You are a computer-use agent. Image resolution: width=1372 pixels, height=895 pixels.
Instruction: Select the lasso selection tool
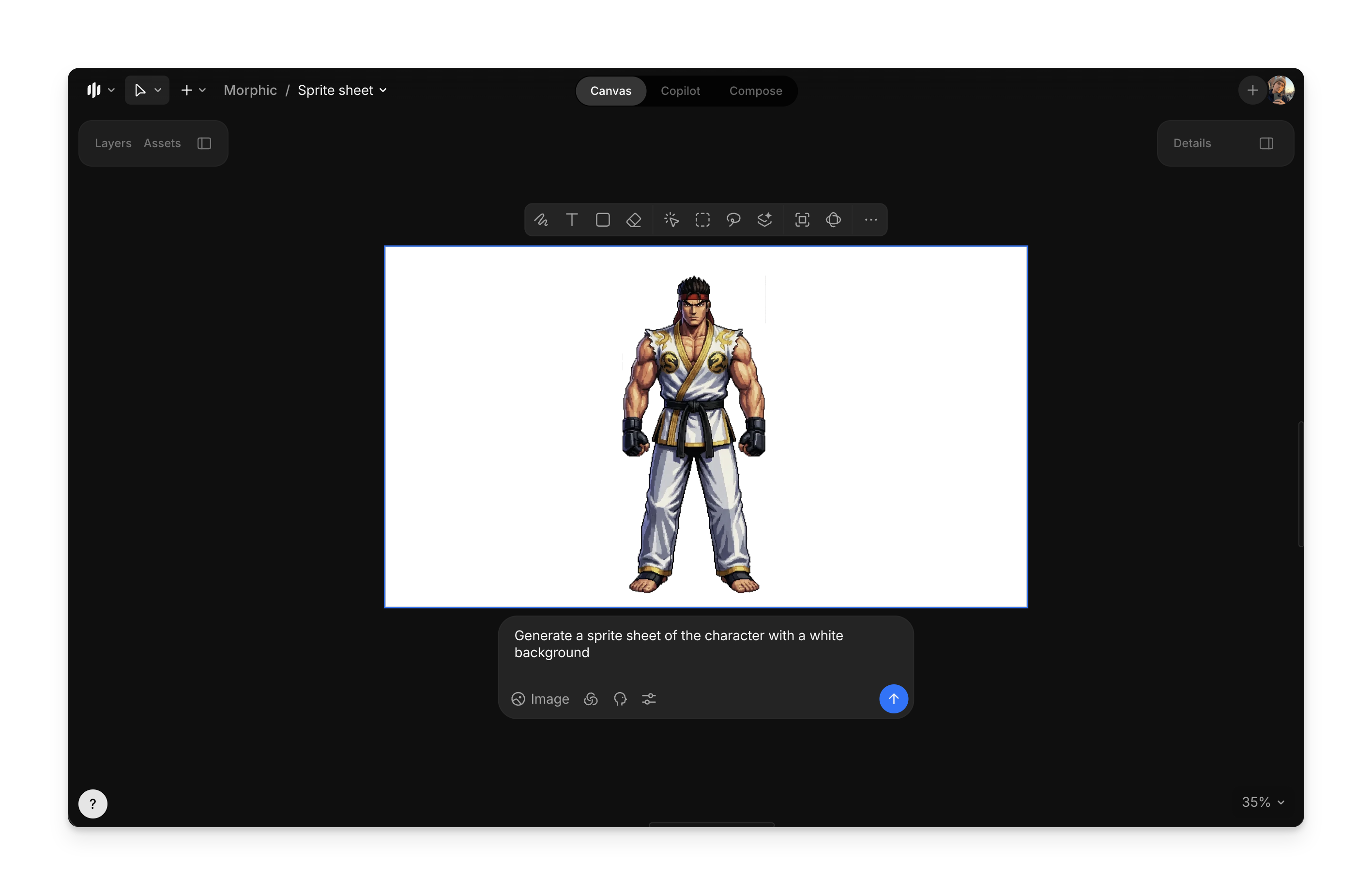point(733,220)
